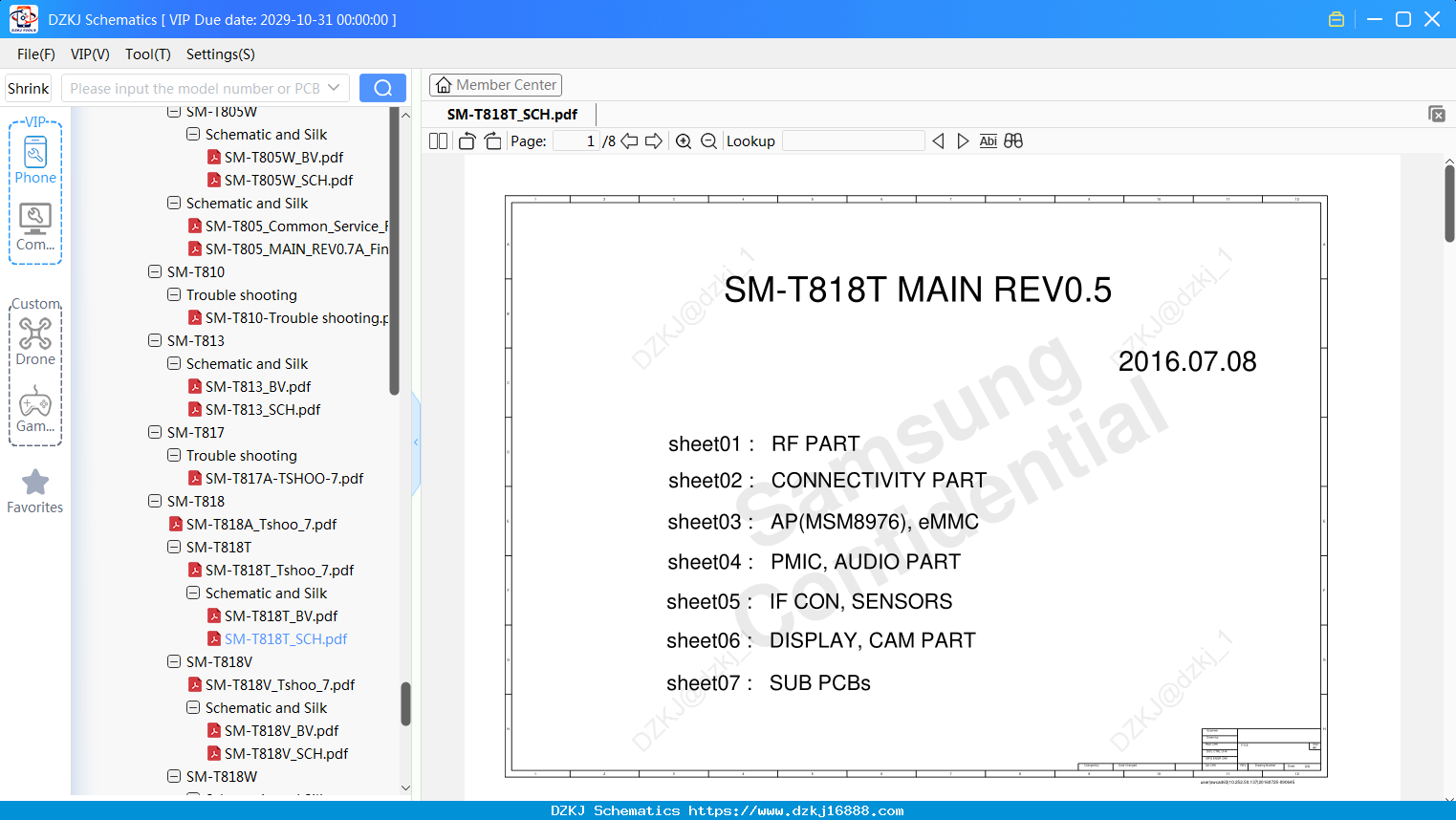
Task: Click the dzkj16888.com link in status bar
Action: point(795,810)
